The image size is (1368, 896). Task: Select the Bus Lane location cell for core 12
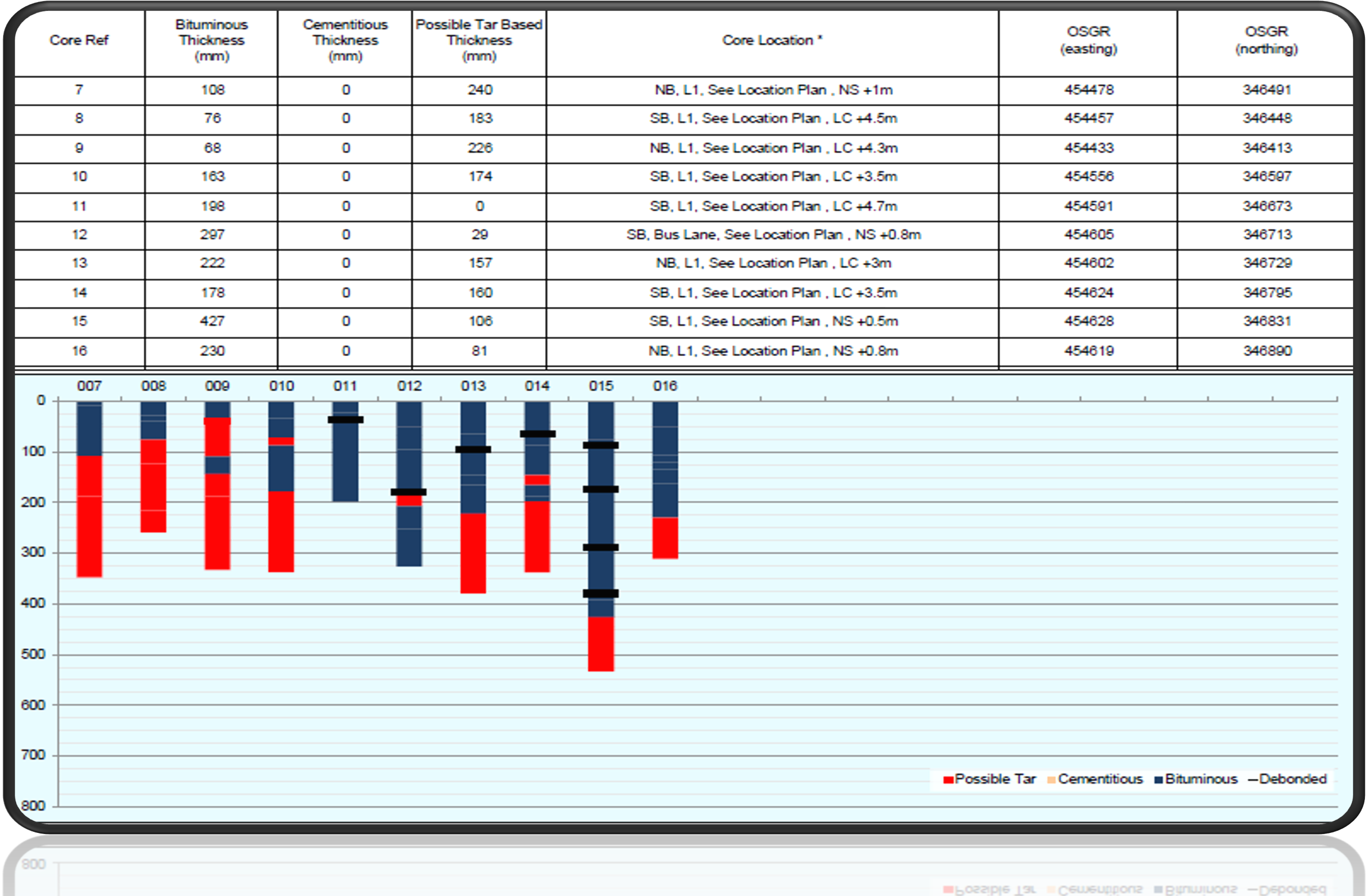773,235
